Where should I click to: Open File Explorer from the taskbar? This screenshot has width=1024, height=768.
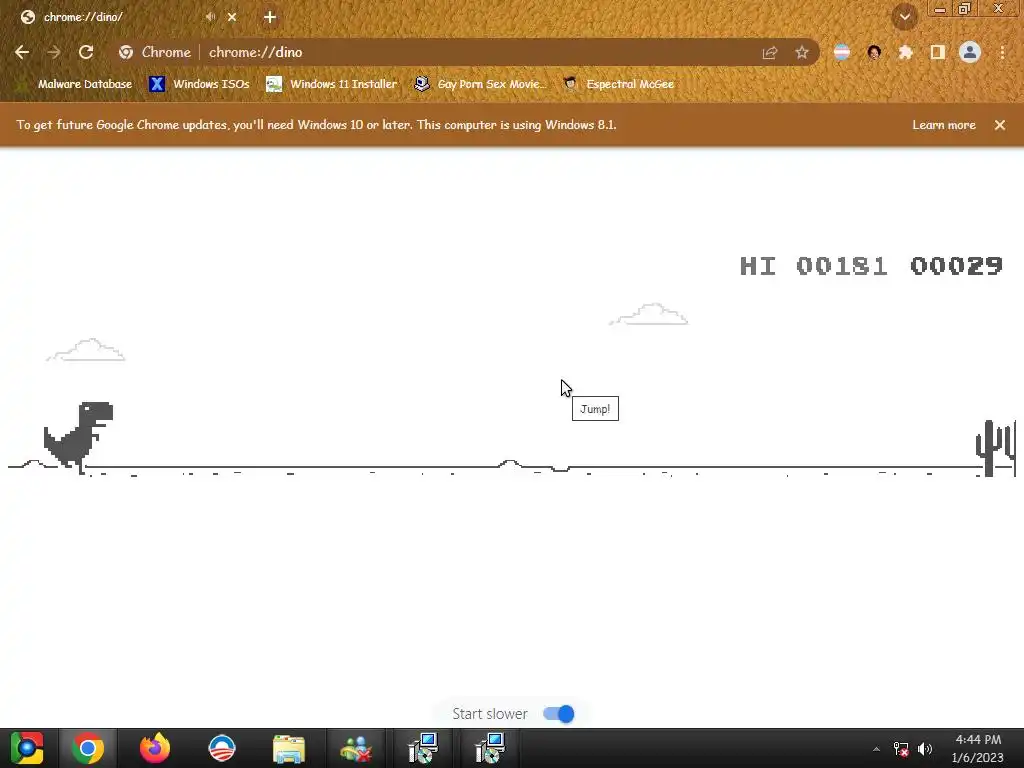(289, 749)
